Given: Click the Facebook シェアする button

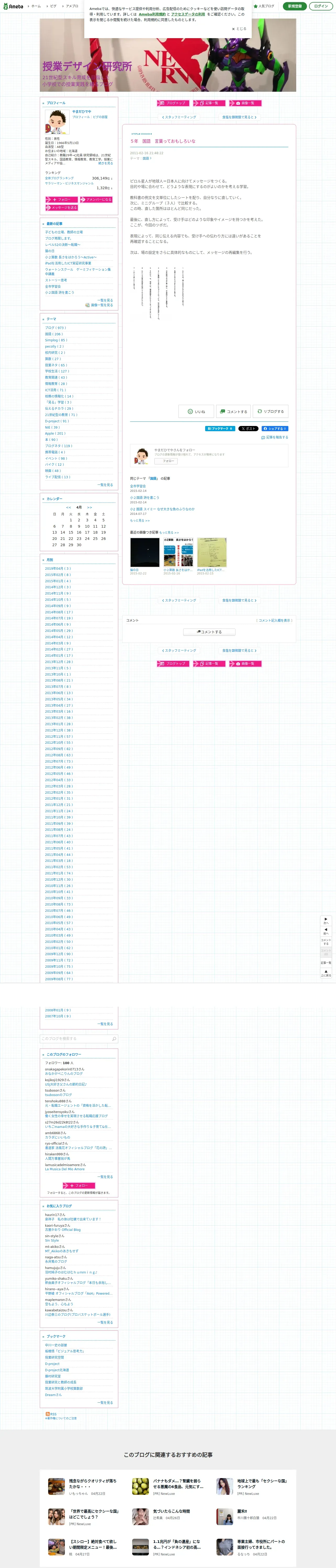Looking at the screenshot, I should point(275,429).
